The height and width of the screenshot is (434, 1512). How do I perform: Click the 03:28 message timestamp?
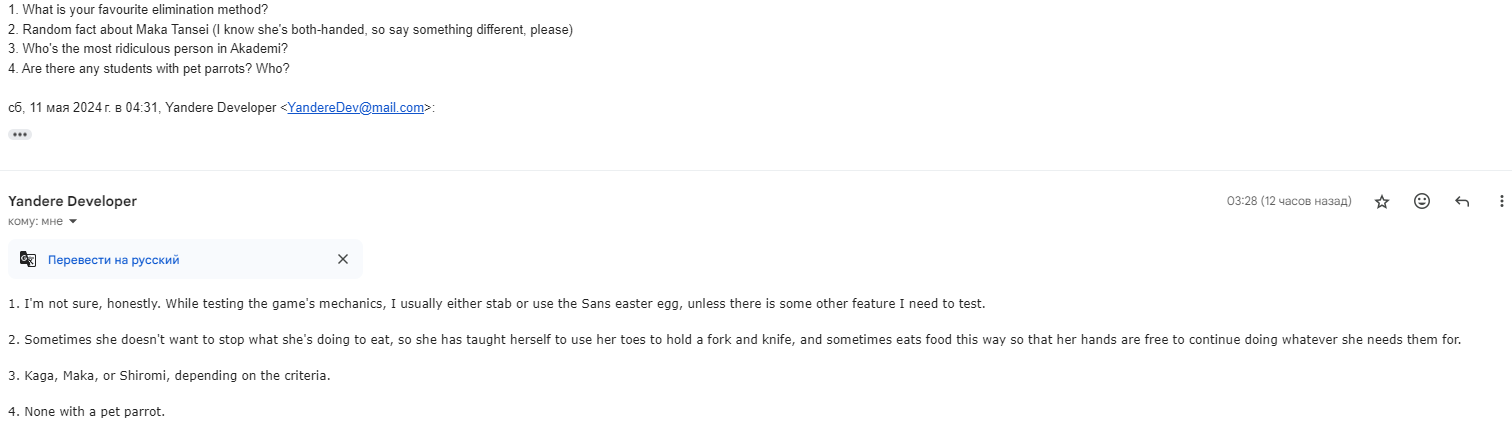(1289, 201)
